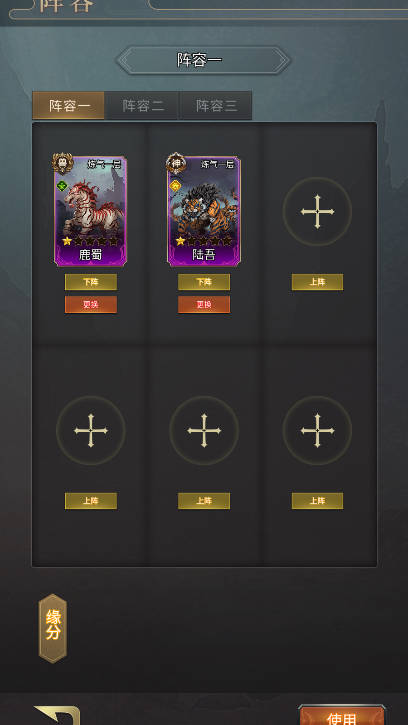
Task: Select the 阵容一 tab
Action: click(68, 105)
